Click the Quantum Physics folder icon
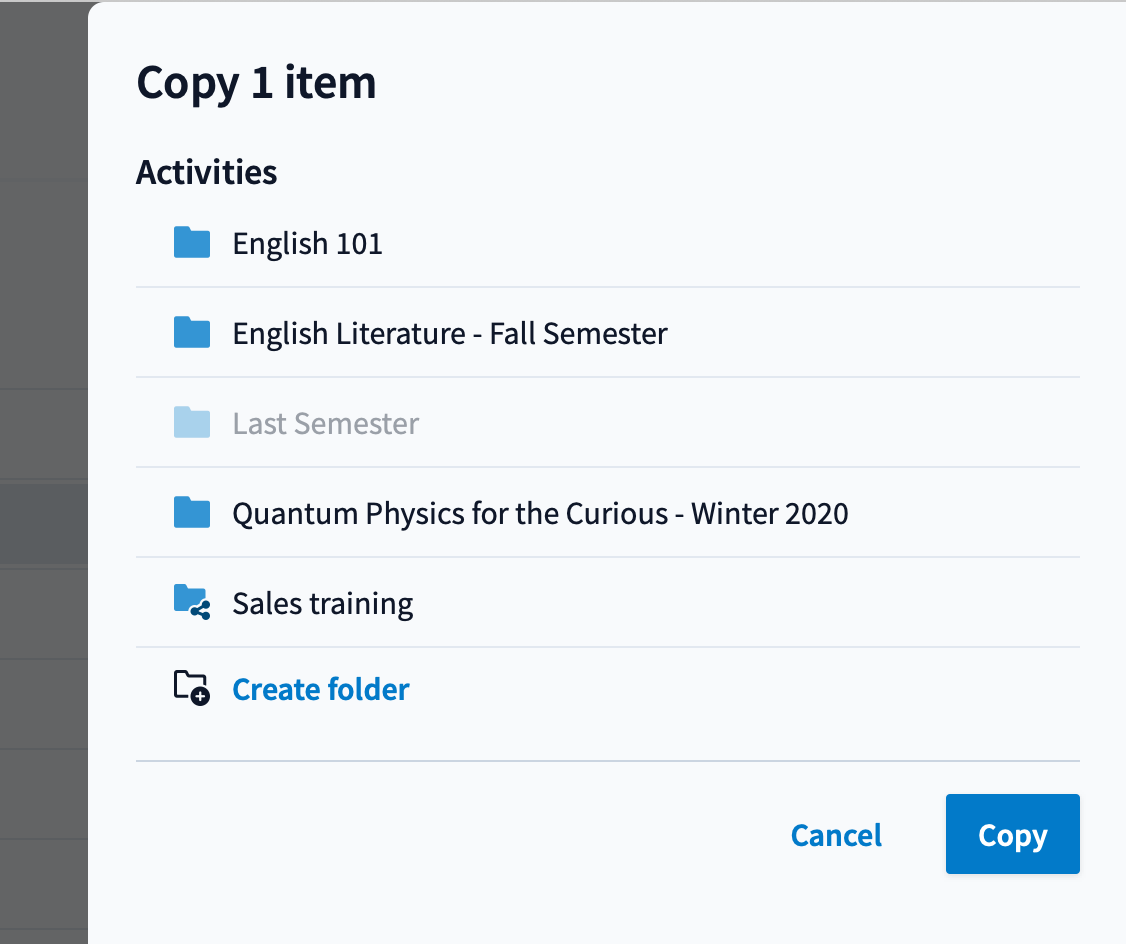This screenshot has height=944, width=1126. pos(192,513)
